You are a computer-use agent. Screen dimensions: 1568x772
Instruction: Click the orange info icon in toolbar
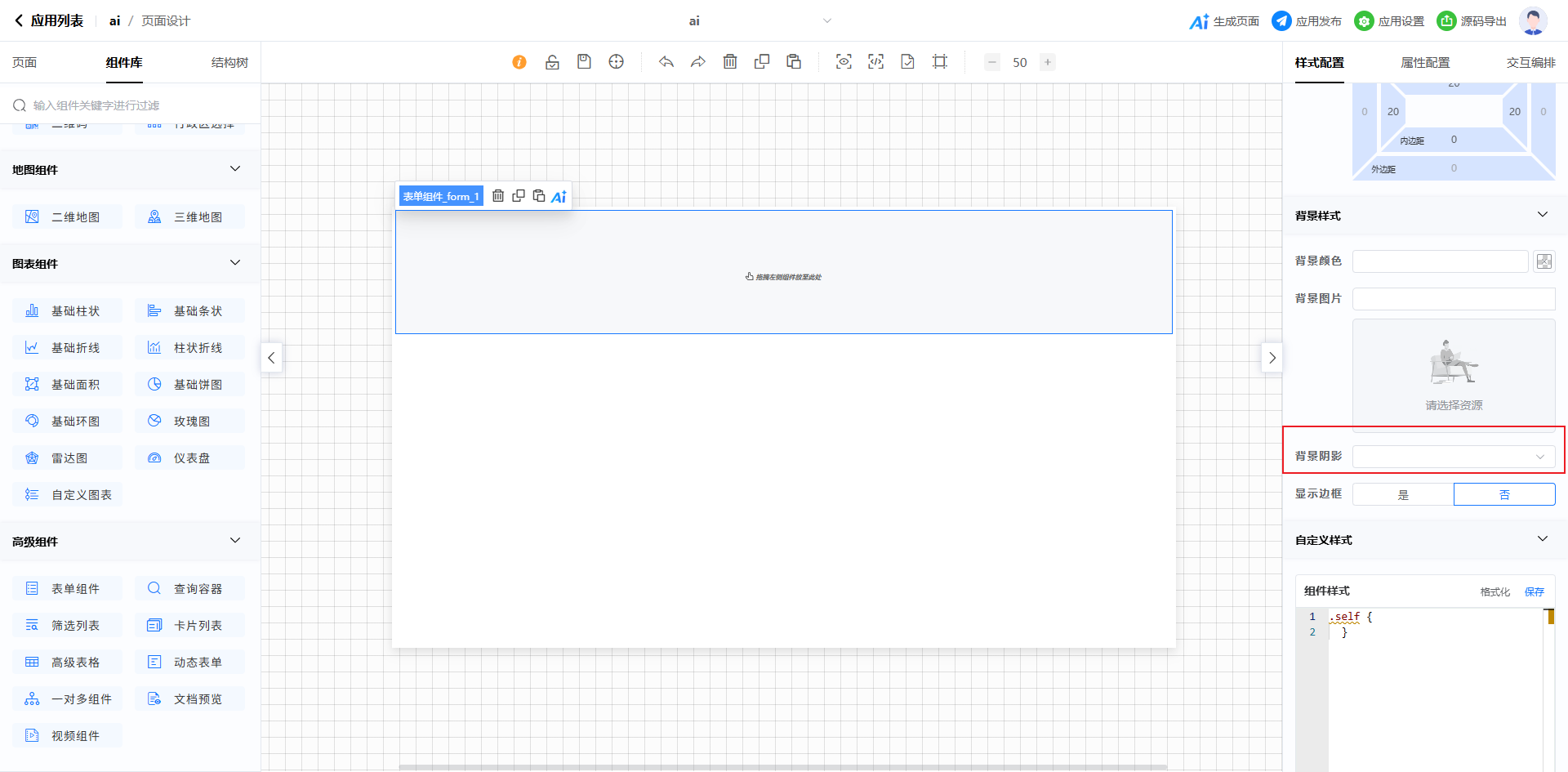pyautogui.click(x=519, y=62)
